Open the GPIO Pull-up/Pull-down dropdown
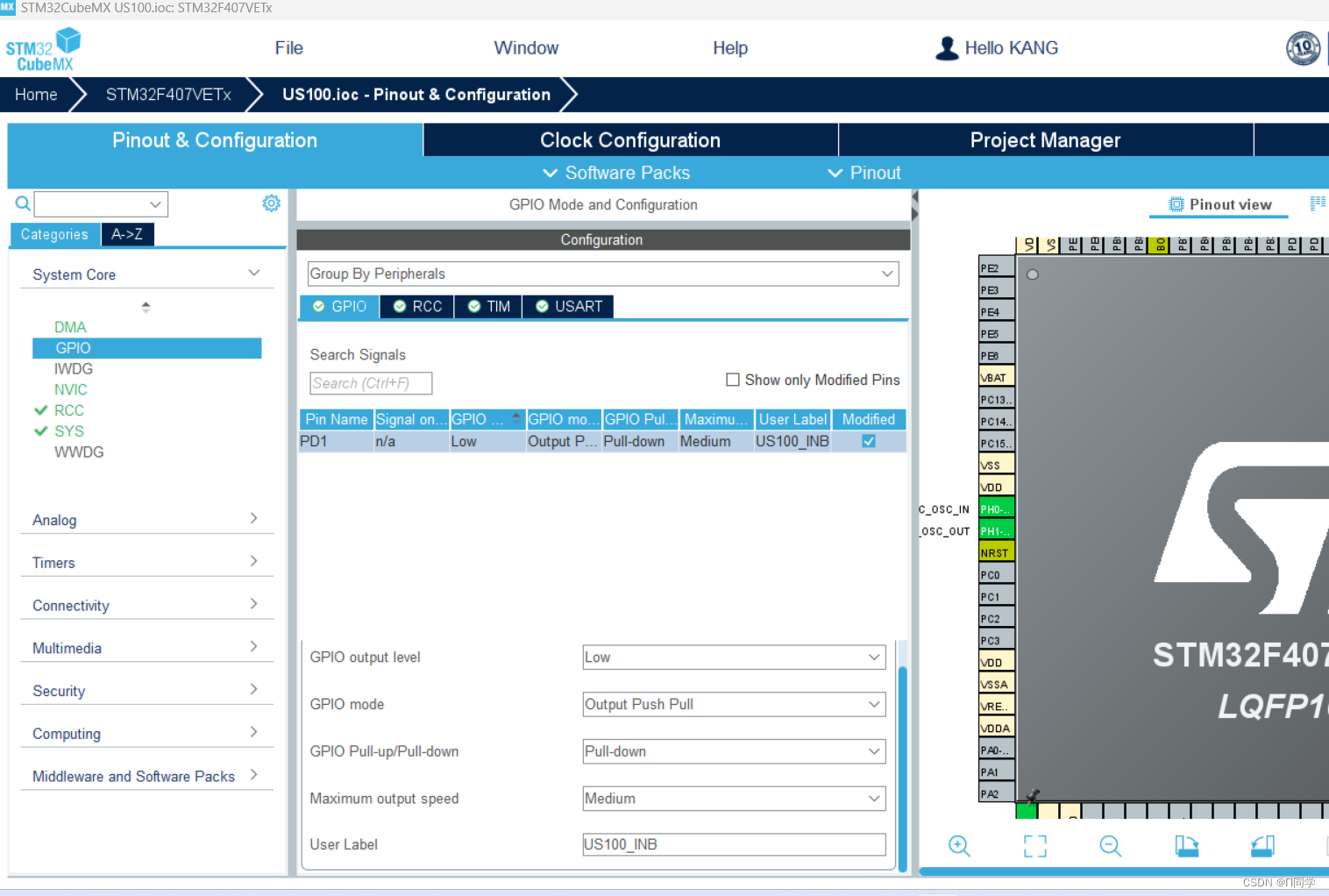 734,751
